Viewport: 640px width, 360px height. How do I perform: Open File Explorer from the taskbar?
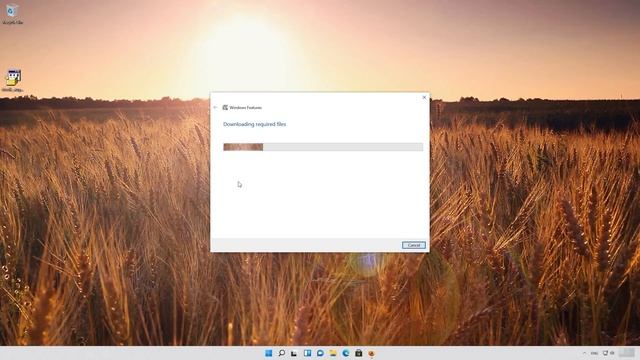[333, 353]
